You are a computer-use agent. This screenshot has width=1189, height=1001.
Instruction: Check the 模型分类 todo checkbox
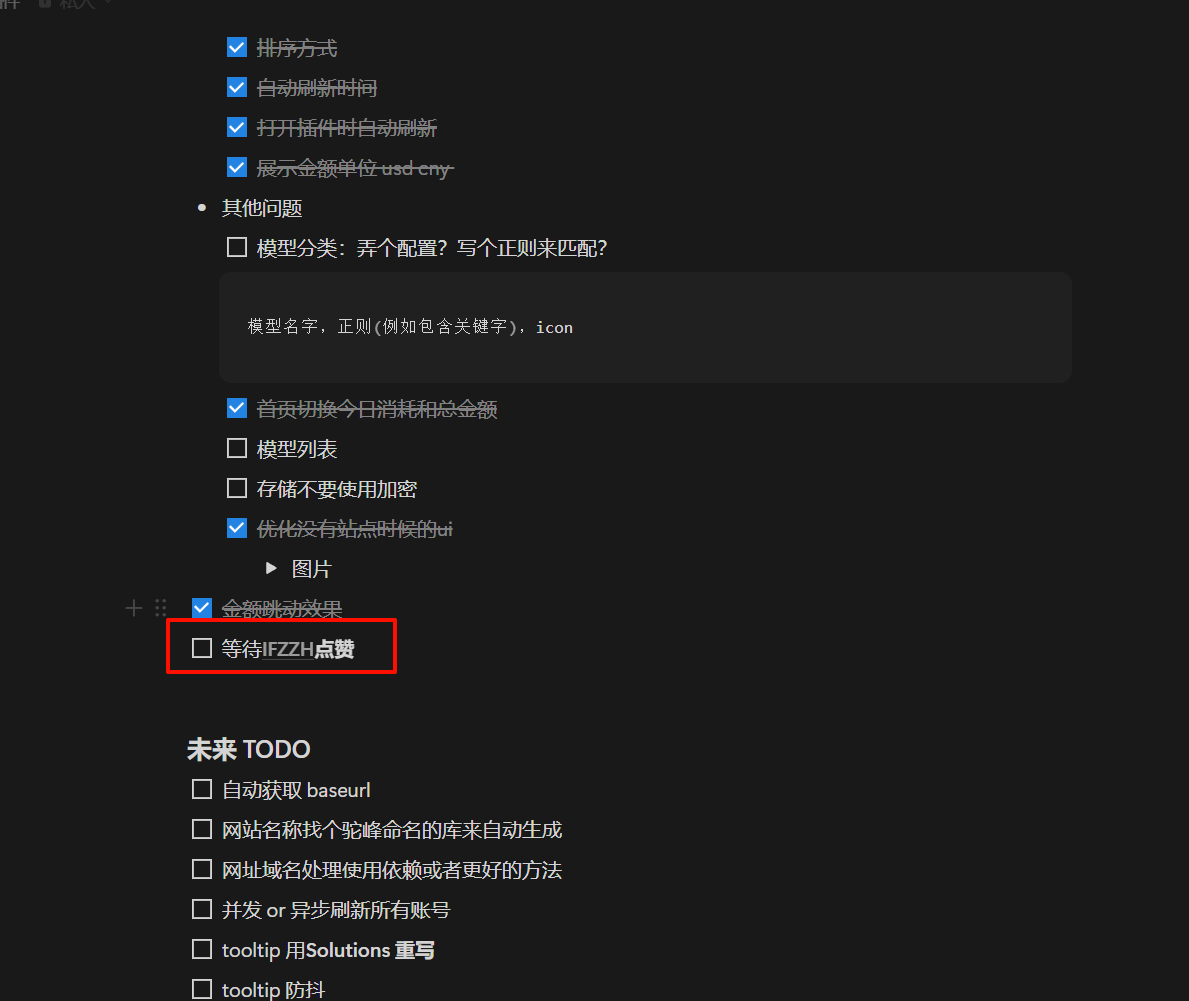(x=237, y=247)
